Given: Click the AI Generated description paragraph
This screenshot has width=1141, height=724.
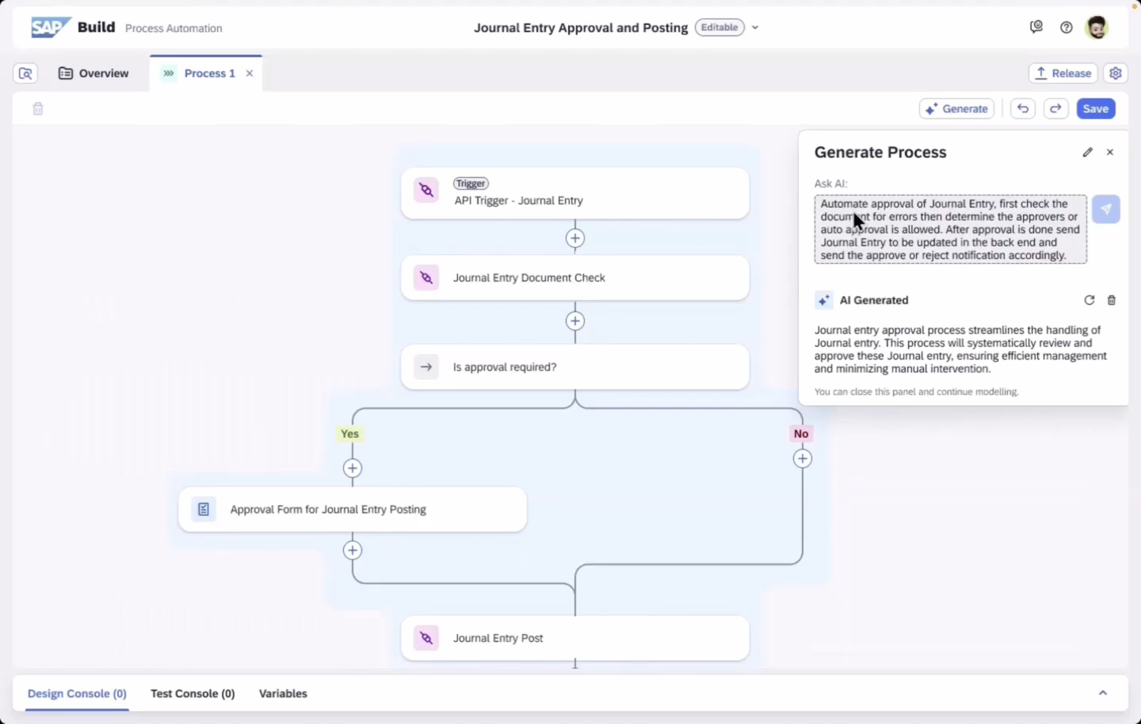Looking at the screenshot, I should point(961,349).
